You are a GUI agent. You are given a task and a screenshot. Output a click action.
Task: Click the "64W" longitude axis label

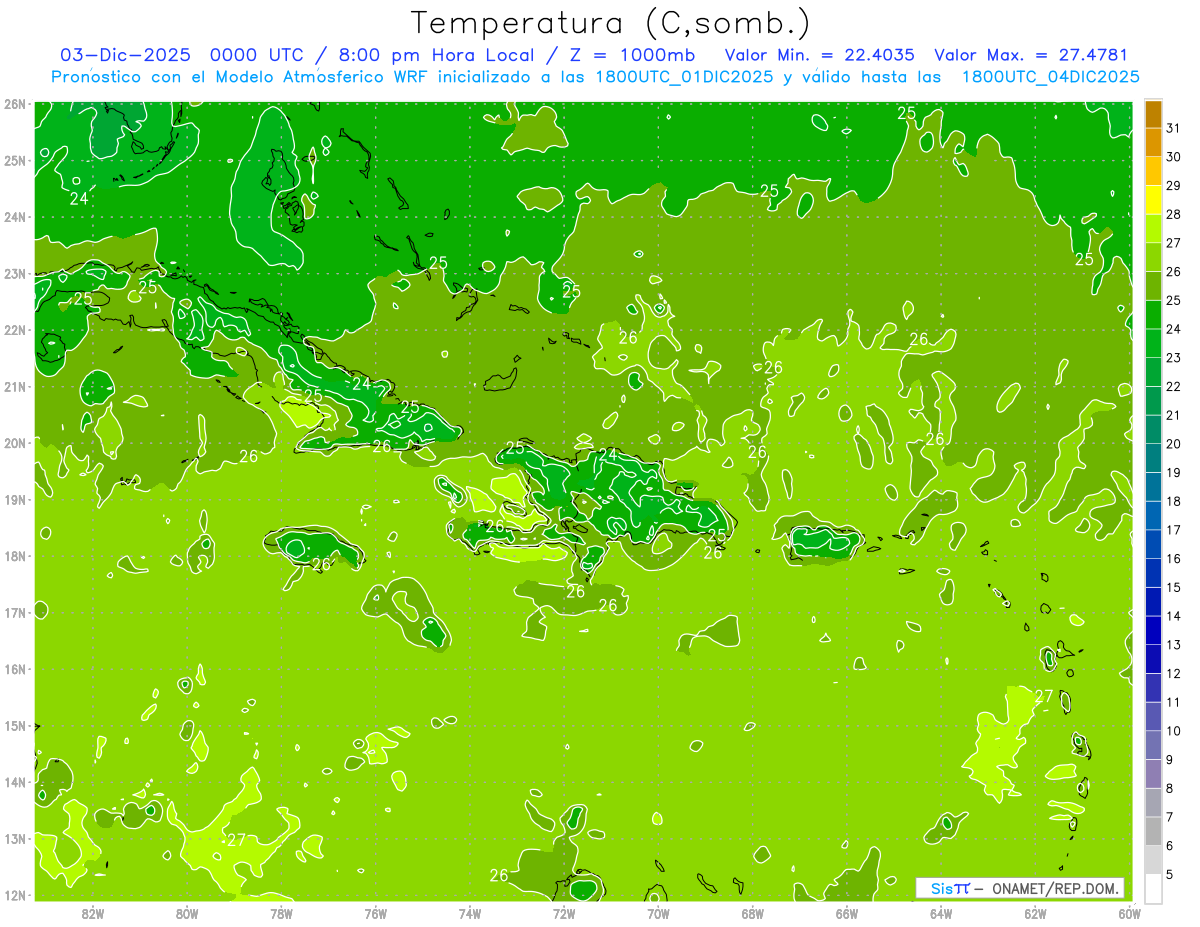941,913
